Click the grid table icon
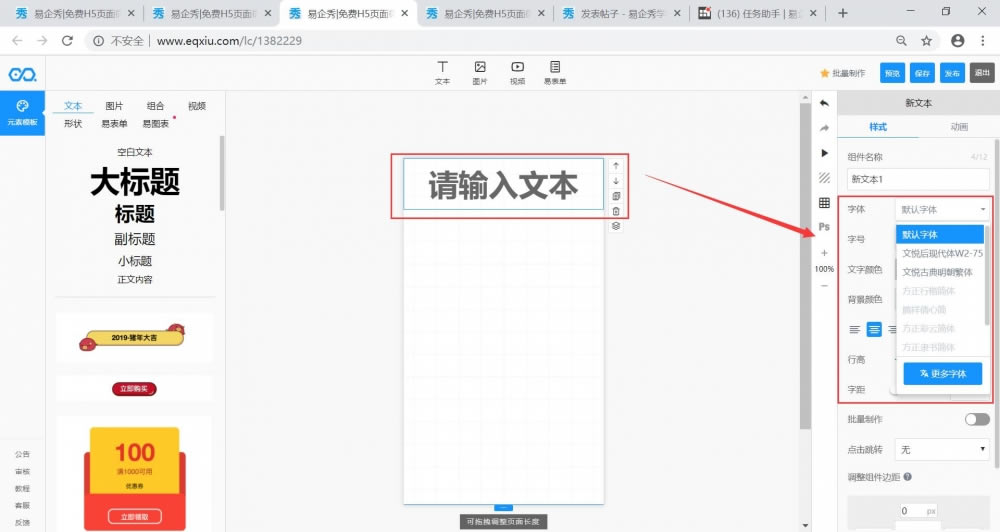This screenshot has height=532, width=1000. 824,203
